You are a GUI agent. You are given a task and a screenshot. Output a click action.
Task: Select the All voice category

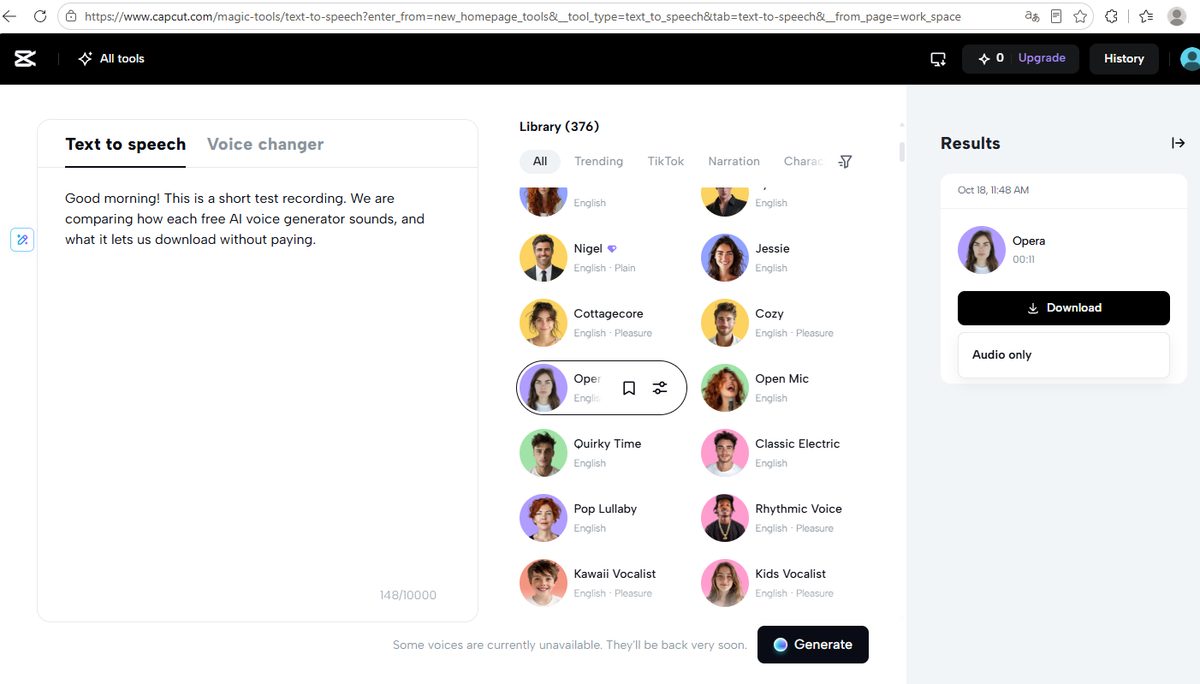(x=540, y=161)
